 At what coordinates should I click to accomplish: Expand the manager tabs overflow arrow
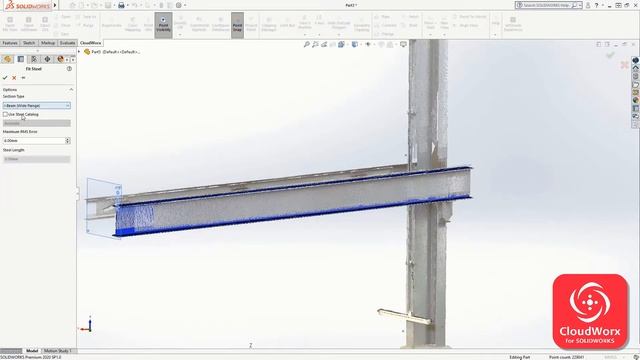(x=73, y=60)
